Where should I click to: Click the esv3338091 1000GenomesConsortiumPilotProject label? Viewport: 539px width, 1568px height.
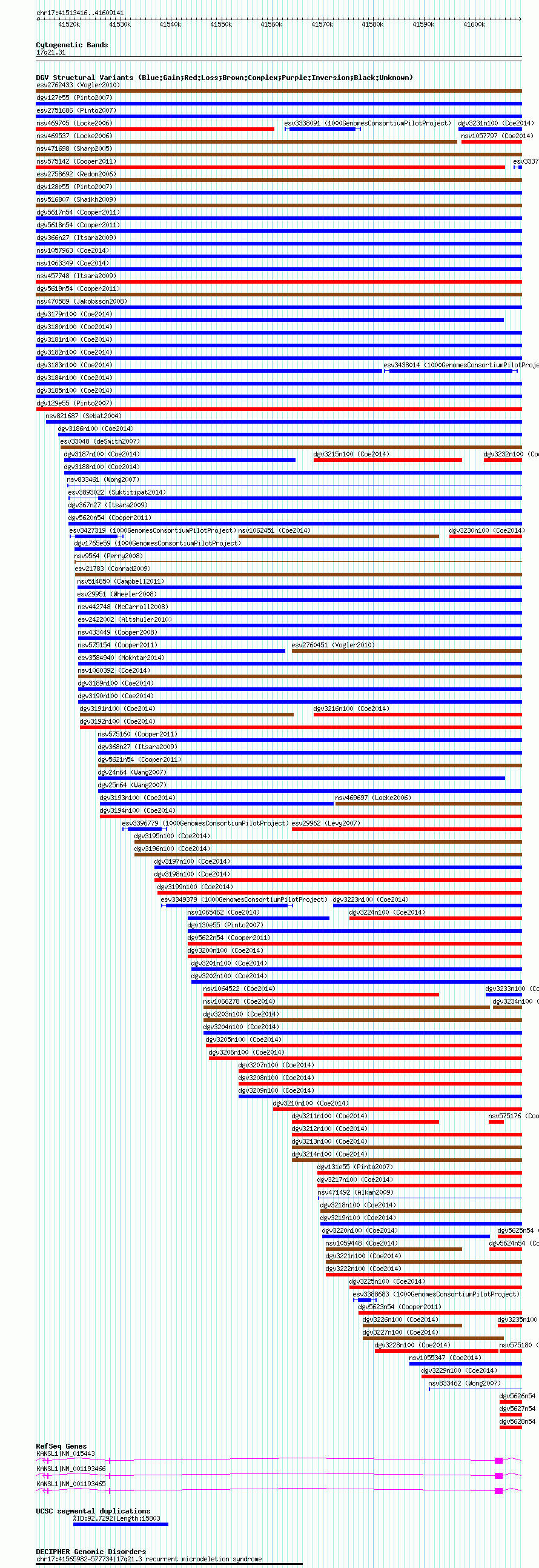click(x=368, y=124)
